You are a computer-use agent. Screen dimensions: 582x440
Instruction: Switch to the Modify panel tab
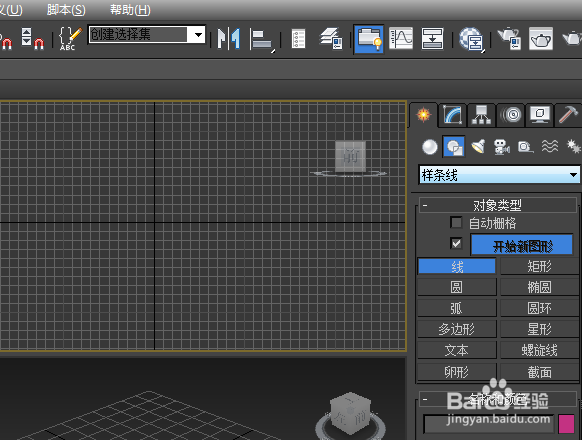point(452,115)
